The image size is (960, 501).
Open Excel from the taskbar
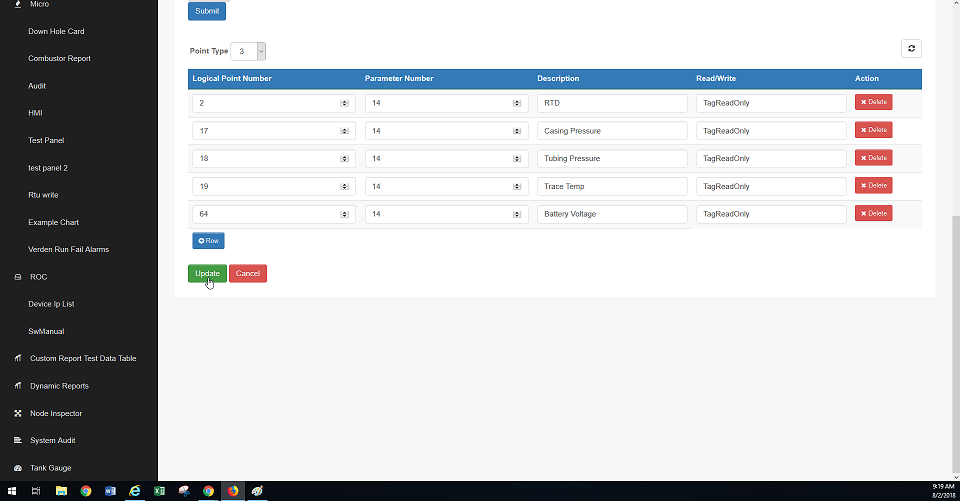159,491
